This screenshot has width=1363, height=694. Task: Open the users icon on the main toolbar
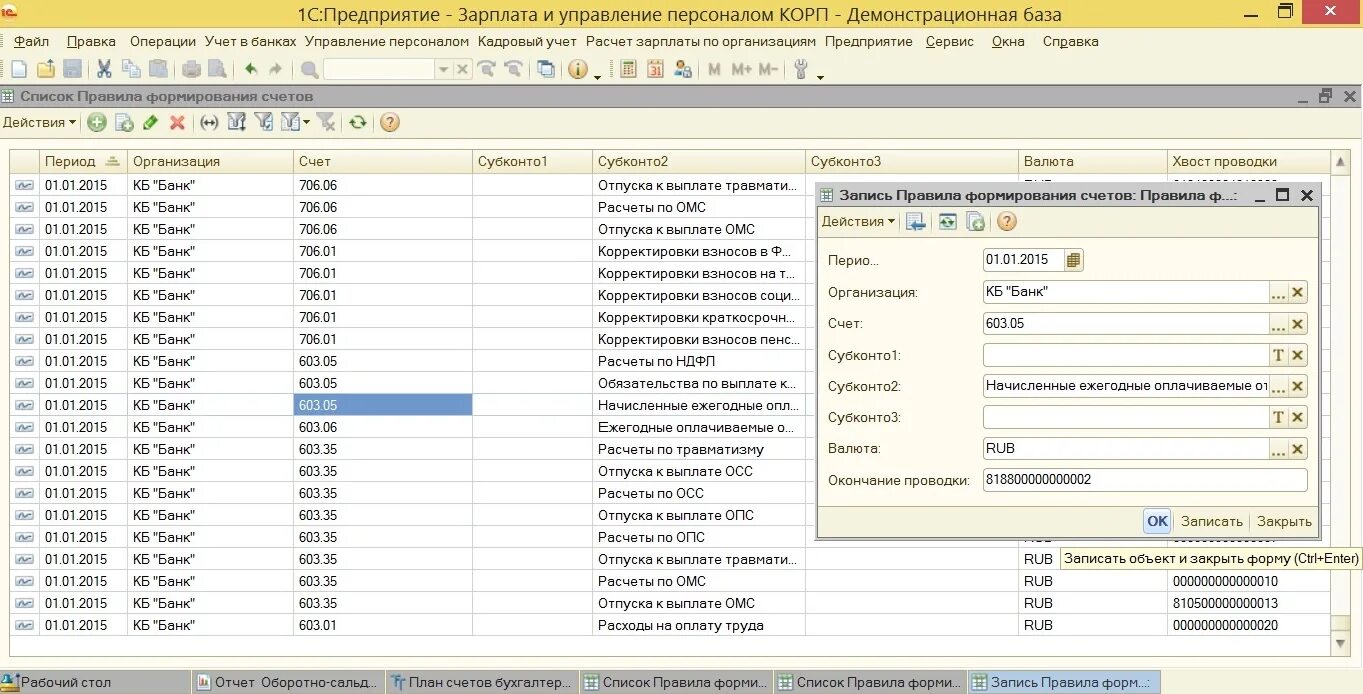[683, 69]
